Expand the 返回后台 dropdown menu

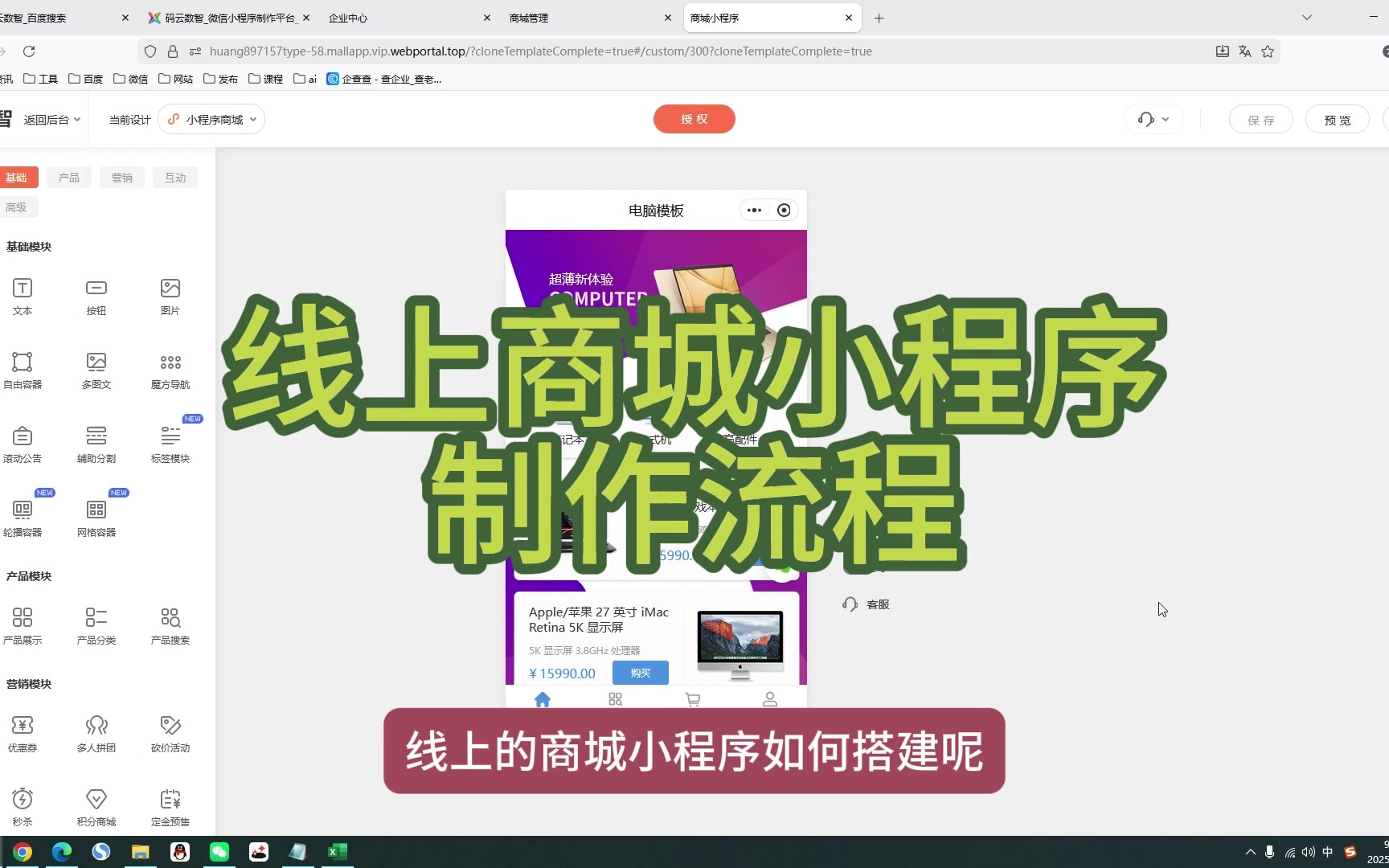(51, 120)
